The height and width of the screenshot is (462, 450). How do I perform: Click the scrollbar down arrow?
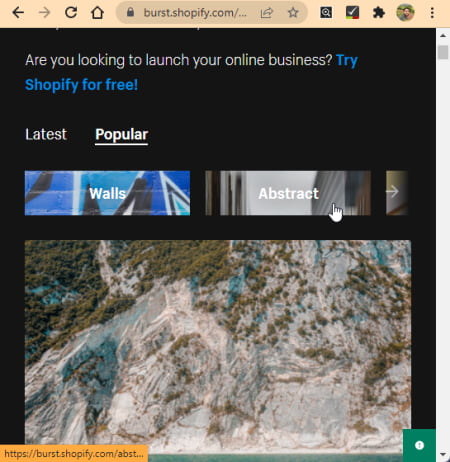443,454
